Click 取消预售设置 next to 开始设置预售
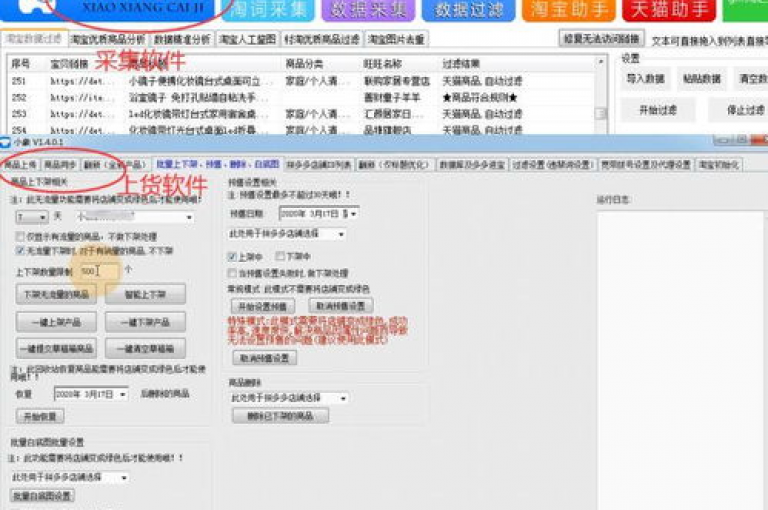Image resolution: width=768 pixels, height=510 pixels. pos(341,306)
